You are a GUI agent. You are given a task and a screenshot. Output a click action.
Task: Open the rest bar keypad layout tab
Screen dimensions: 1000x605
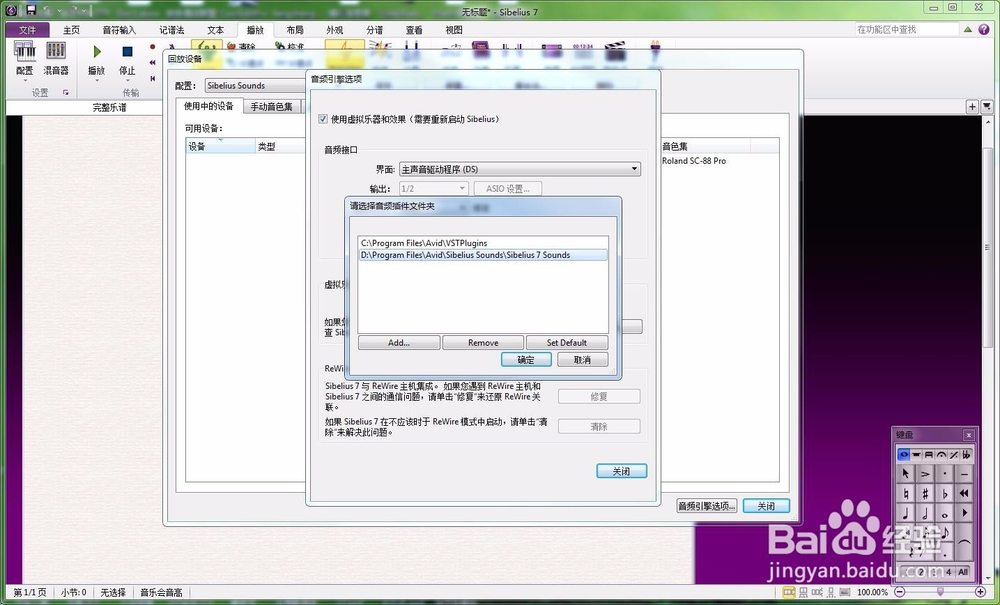(x=916, y=455)
